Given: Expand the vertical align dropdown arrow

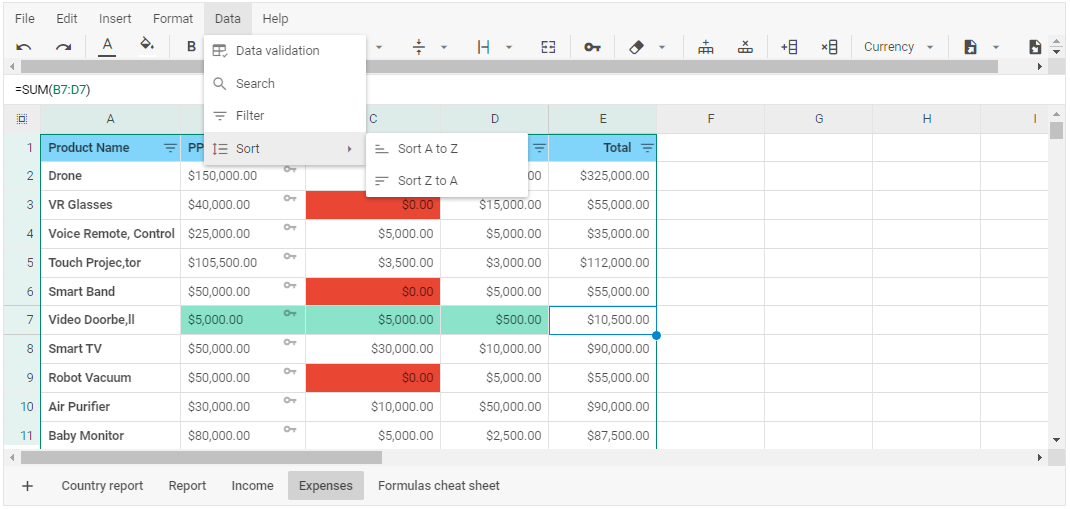Looking at the screenshot, I should pos(444,47).
